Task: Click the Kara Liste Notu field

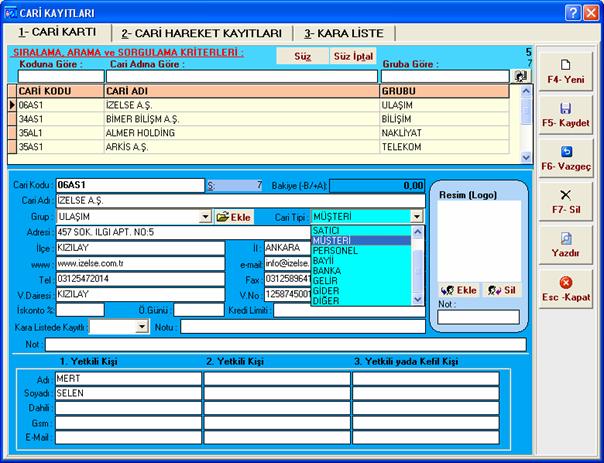Action: 303,327
